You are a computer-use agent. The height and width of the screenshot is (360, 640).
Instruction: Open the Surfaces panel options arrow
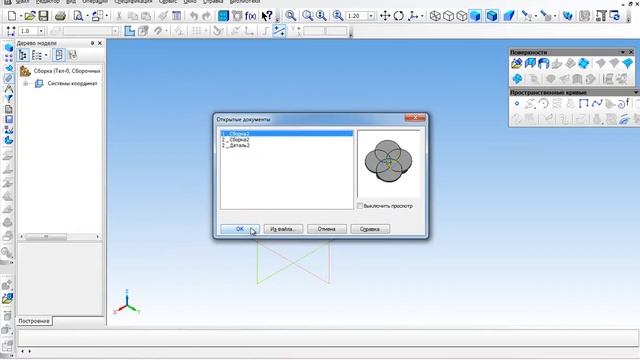coord(623,52)
